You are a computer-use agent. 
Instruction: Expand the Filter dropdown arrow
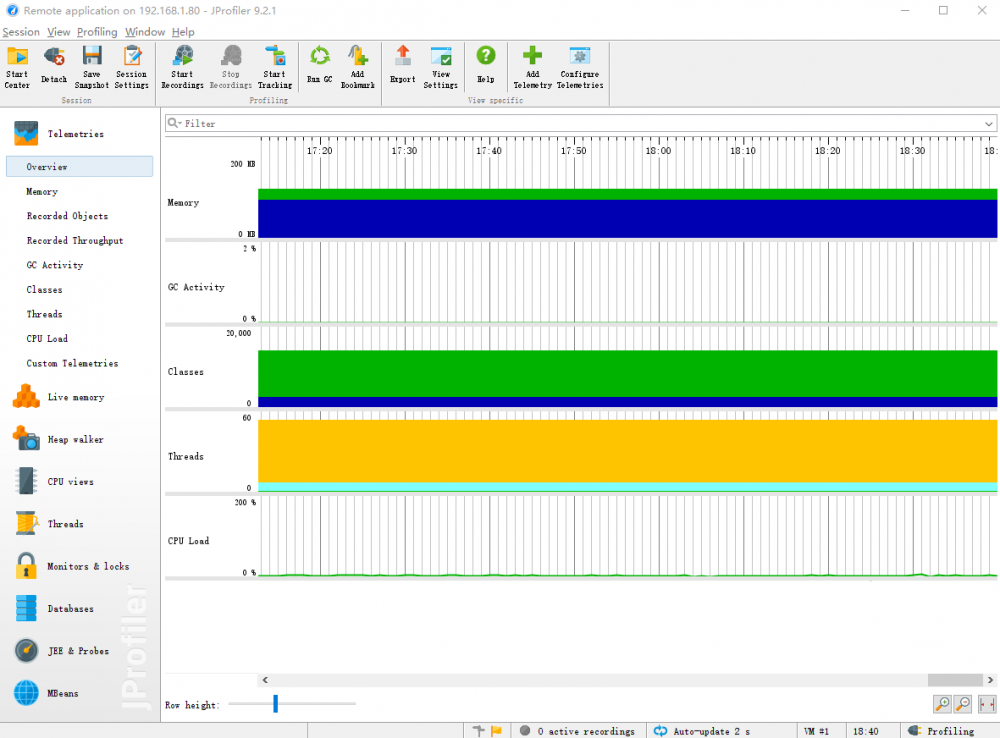pos(988,124)
